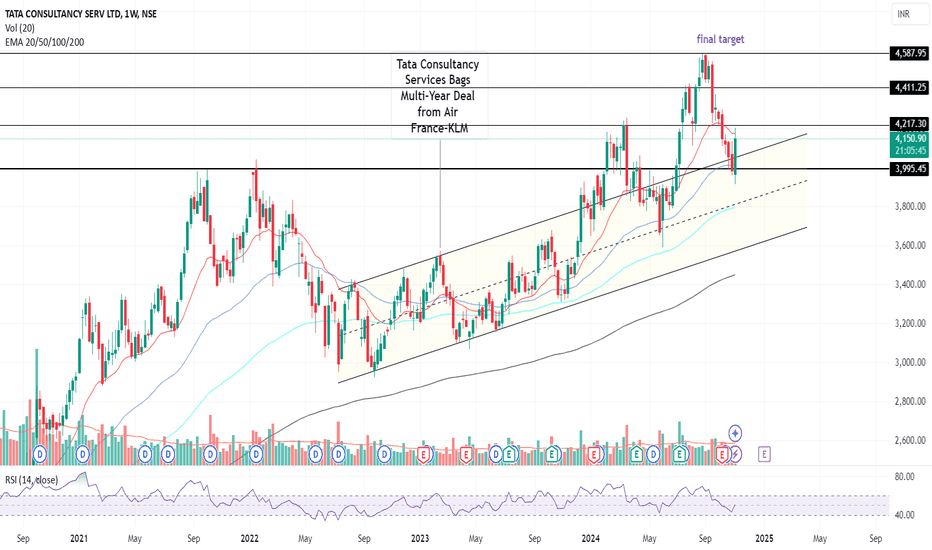Click the 2025 time axis label
932x550 pixels.
[764, 539]
